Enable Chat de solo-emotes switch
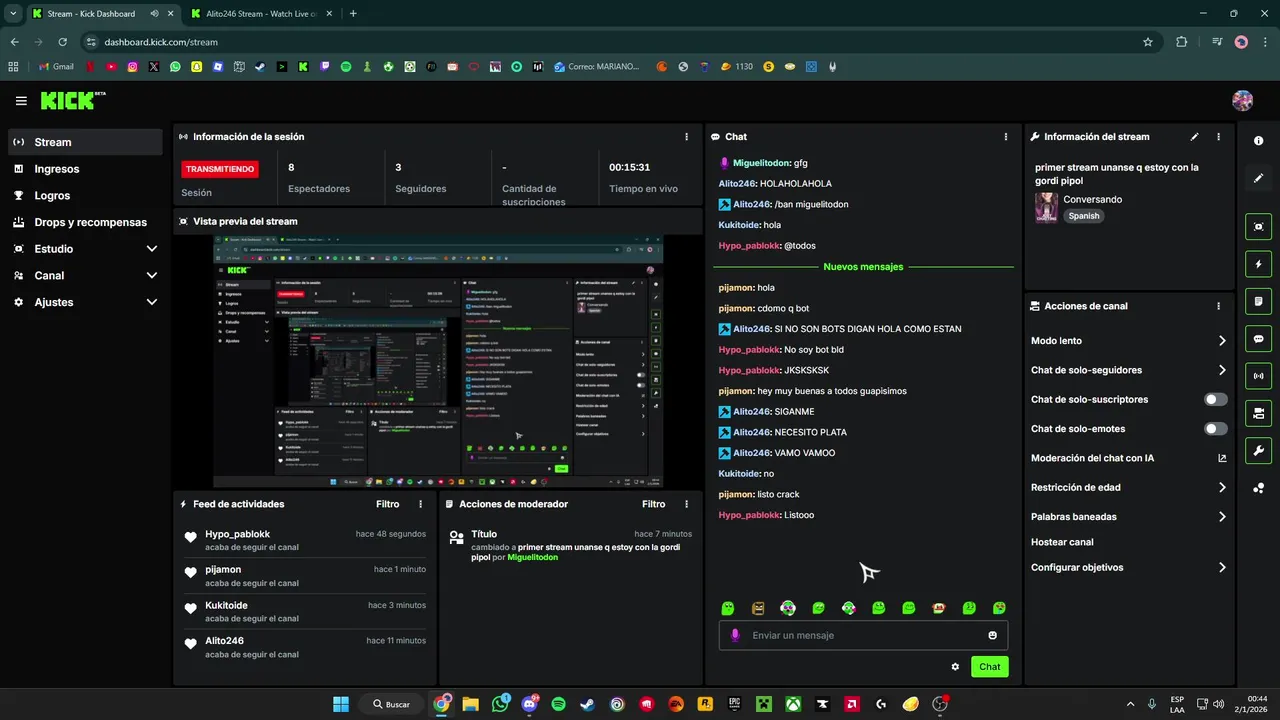Image resolution: width=1280 pixels, height=720 pixels. [1216, 429]
